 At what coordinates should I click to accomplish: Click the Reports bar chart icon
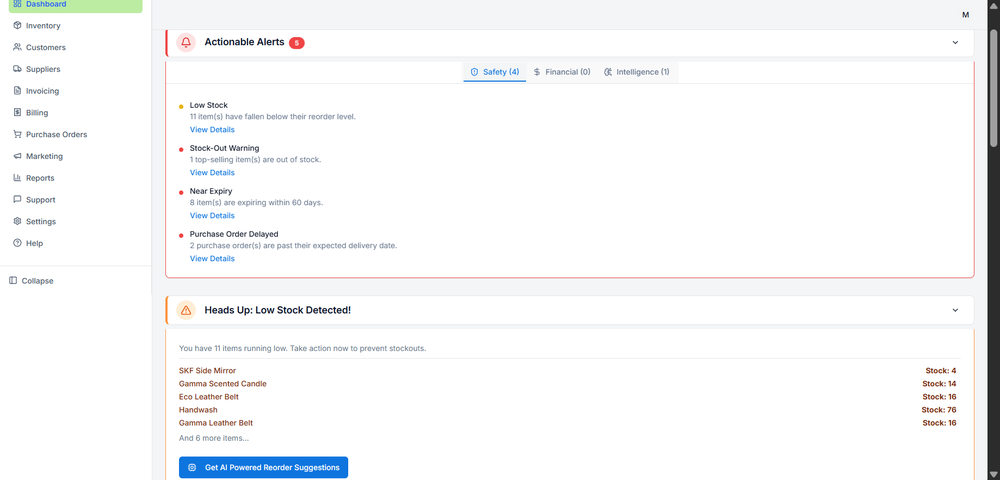point(17,178)
